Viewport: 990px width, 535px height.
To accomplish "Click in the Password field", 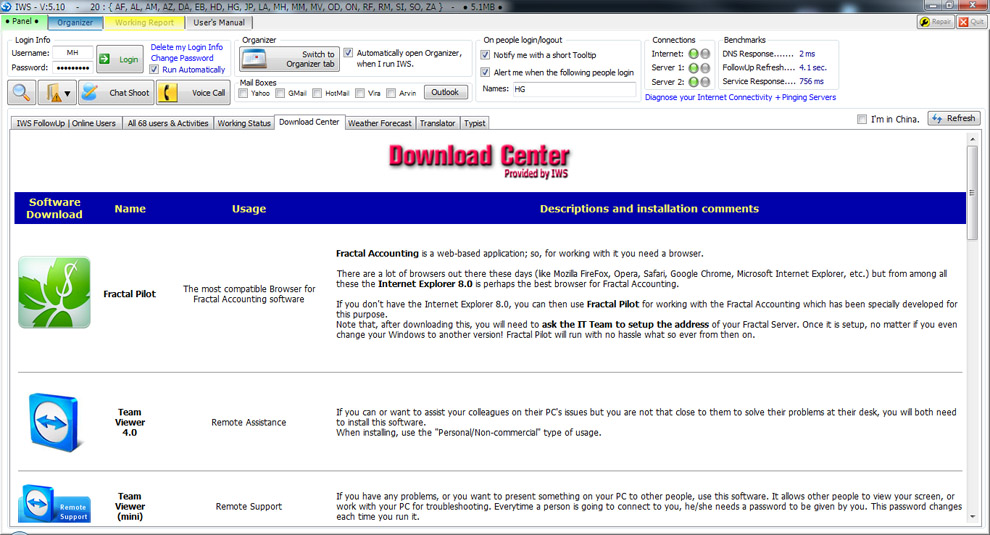I will tap(73, 68).
